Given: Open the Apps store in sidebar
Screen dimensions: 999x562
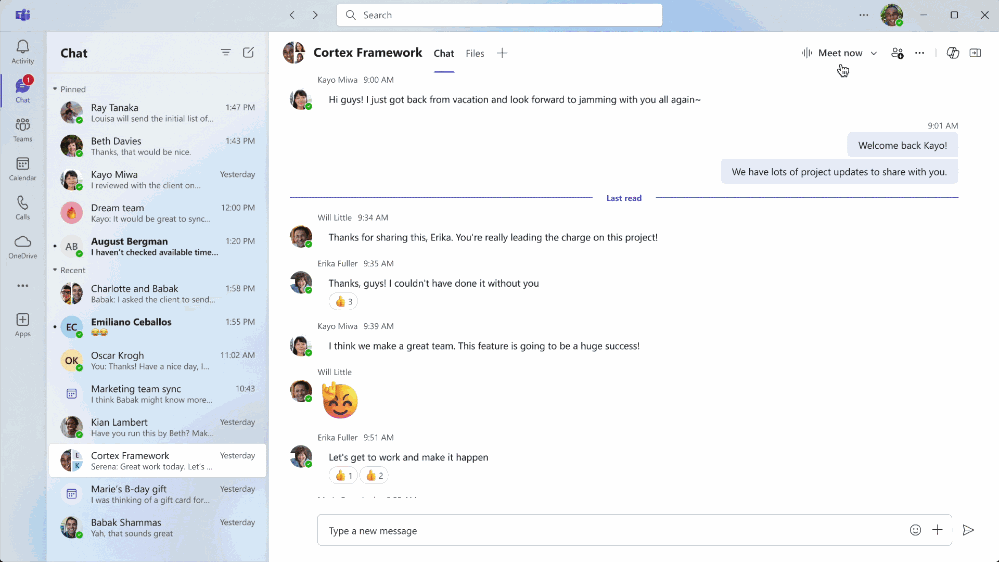Looking at the screenshot, I should [x=22, y=324].
